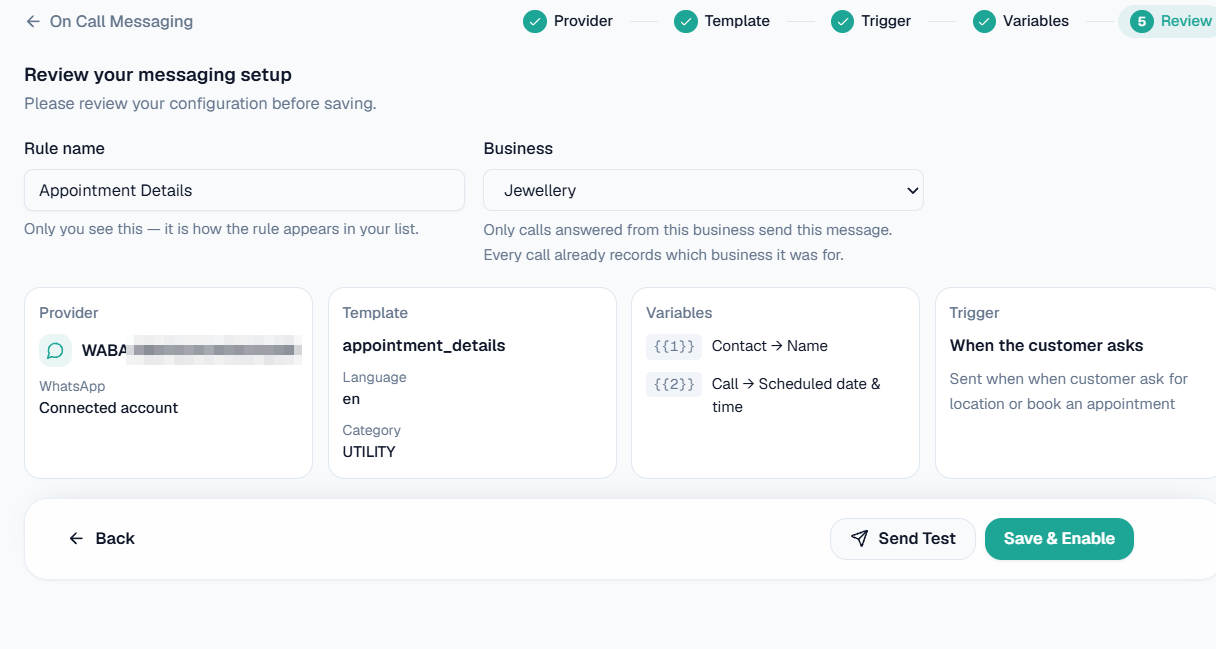Click the WhatsApp chat bubble provider icon

pos(56,350)
